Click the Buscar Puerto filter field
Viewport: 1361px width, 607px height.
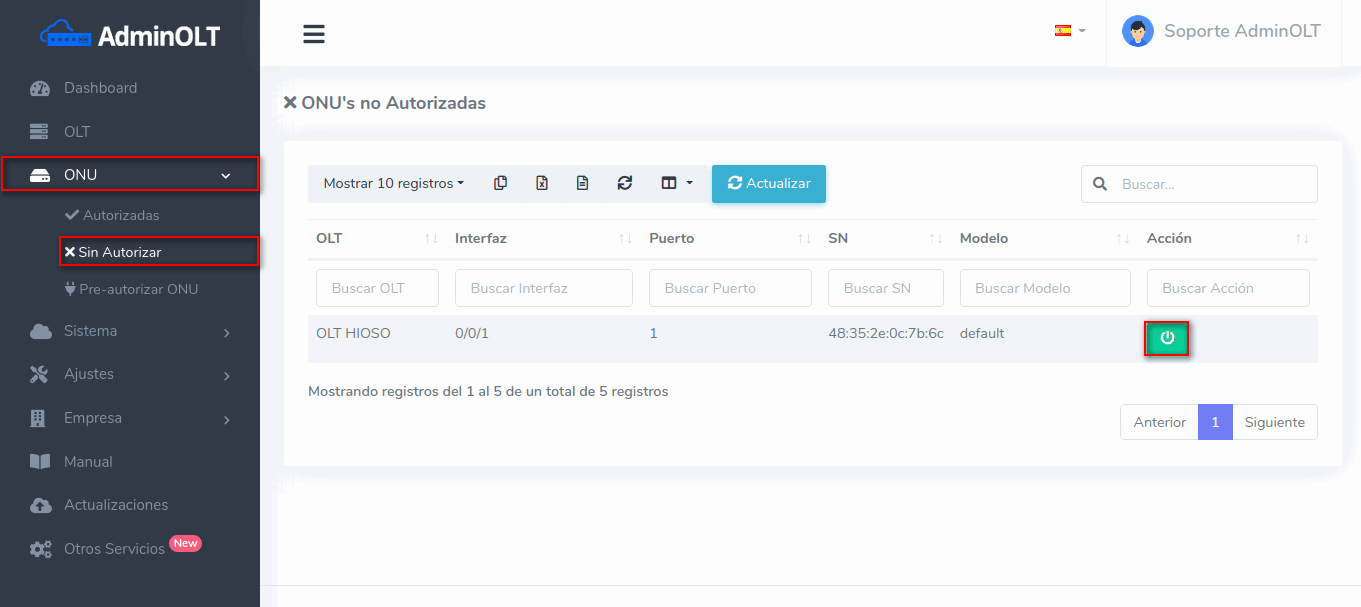tap(729, 288)
